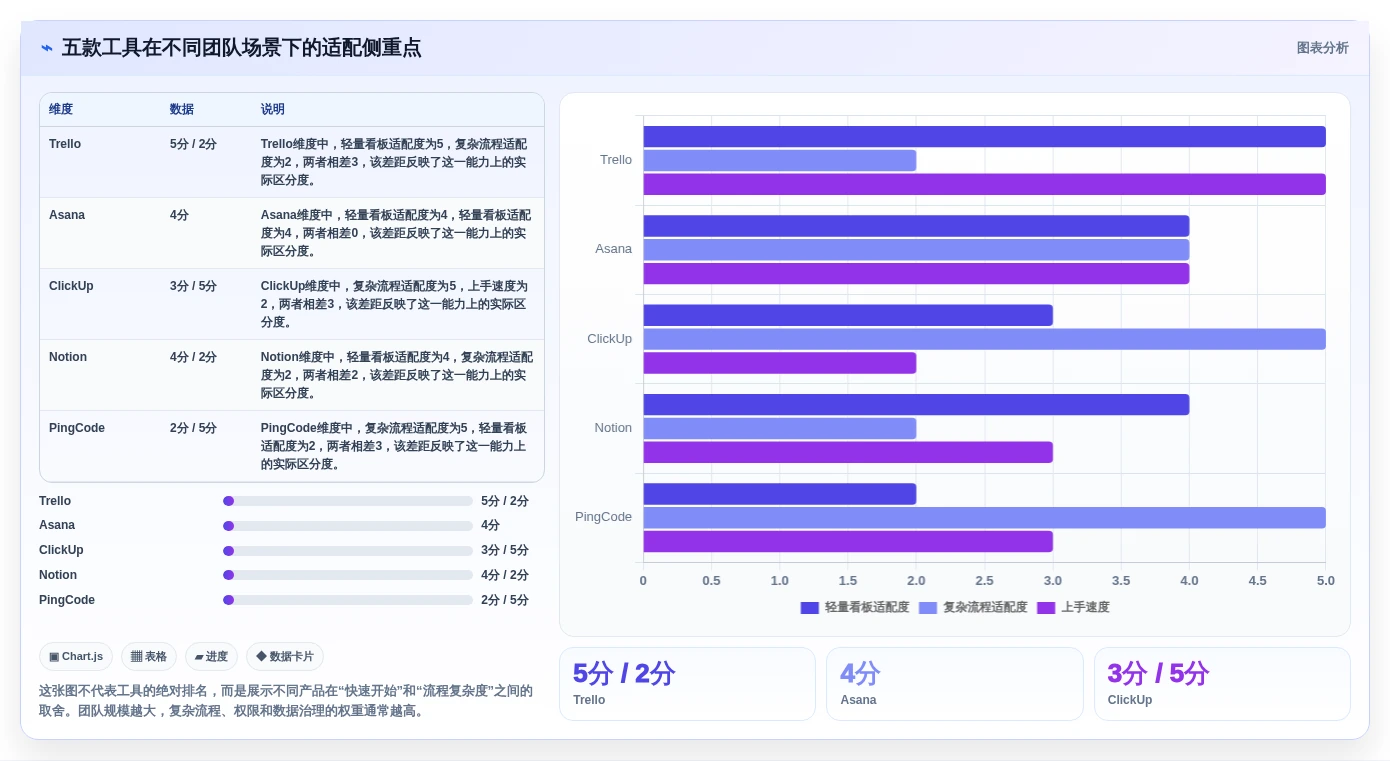Click the lightning icon beside the title
Viewport: 1390px width, 761px height.
47,48
